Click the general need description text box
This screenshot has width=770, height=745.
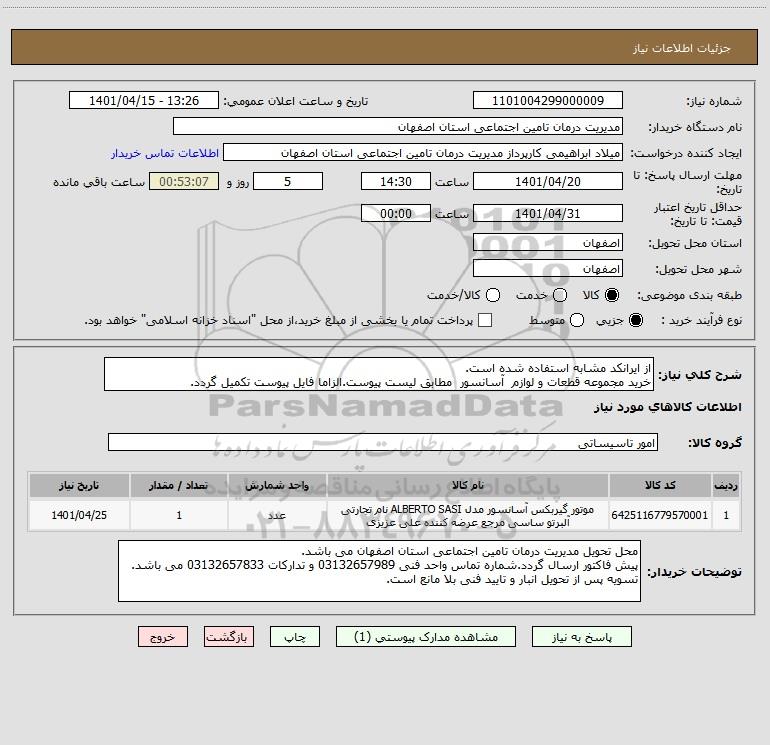tap(379, 375)
